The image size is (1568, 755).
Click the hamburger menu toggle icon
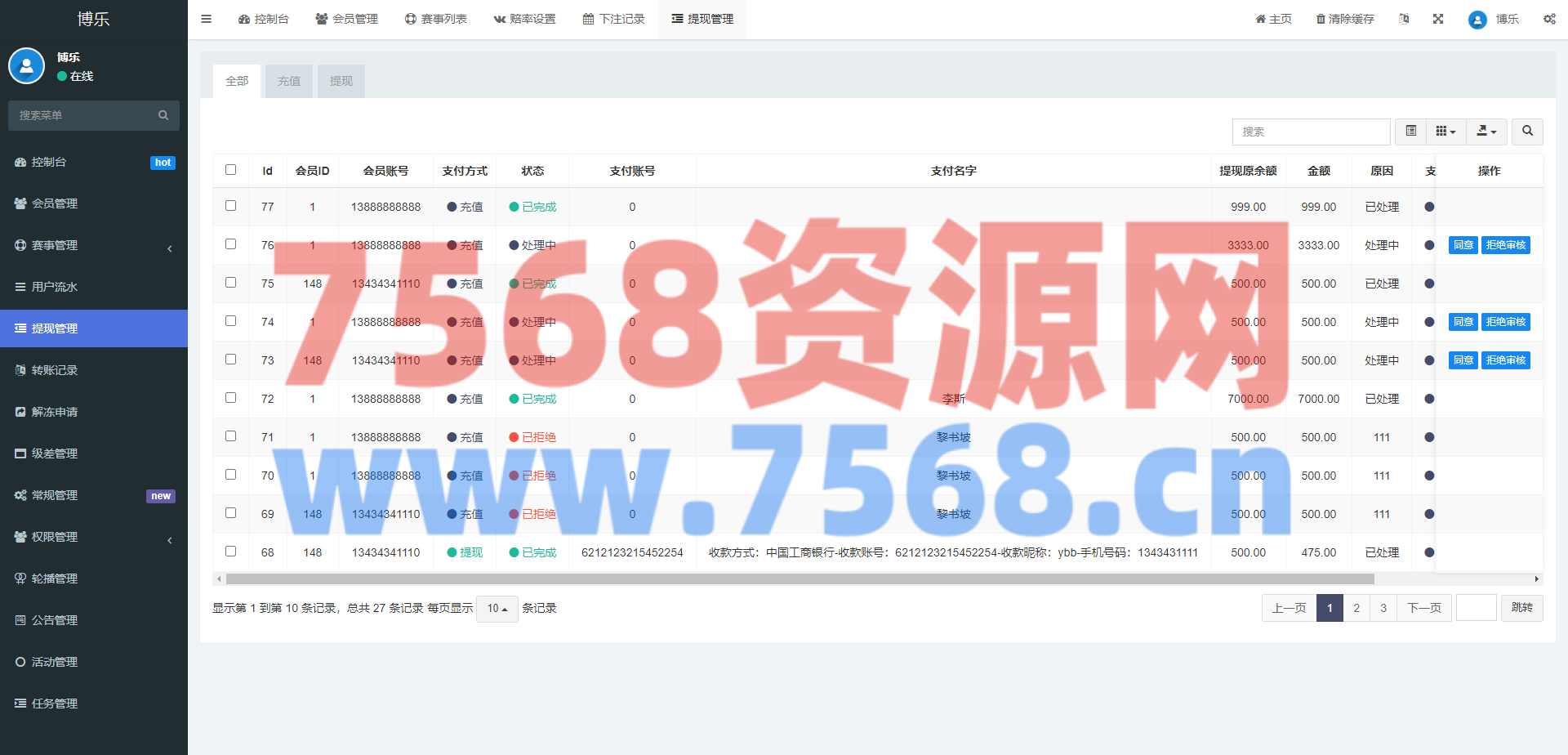[206, 19]
